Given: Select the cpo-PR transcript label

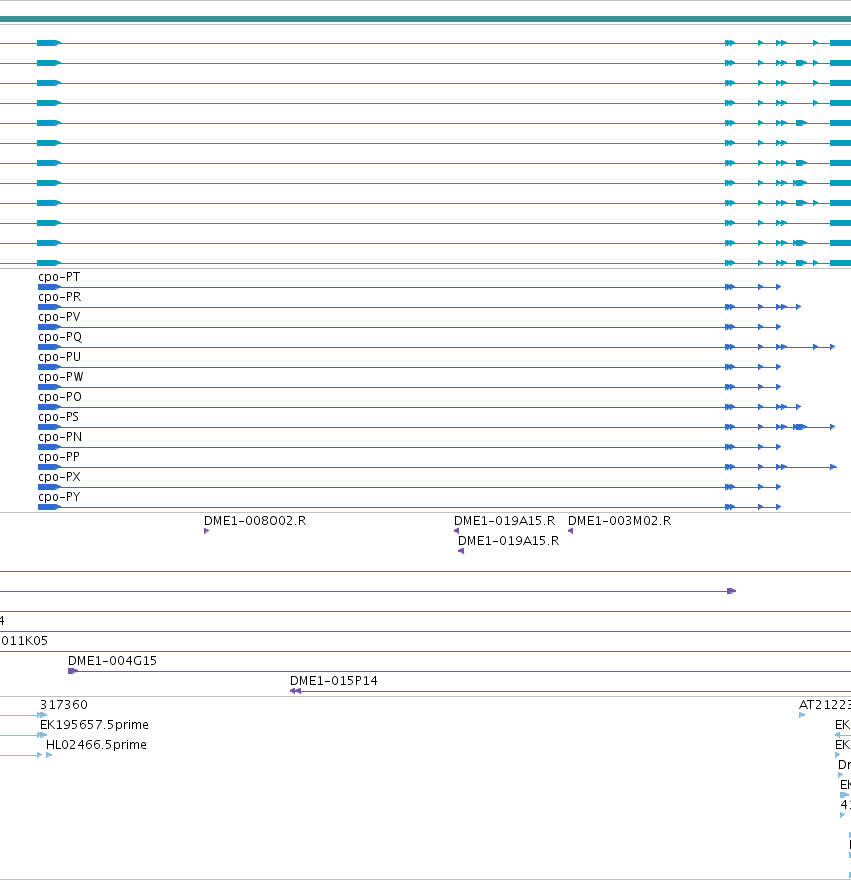Looking at the screenshot, I should tap(60, 297).
